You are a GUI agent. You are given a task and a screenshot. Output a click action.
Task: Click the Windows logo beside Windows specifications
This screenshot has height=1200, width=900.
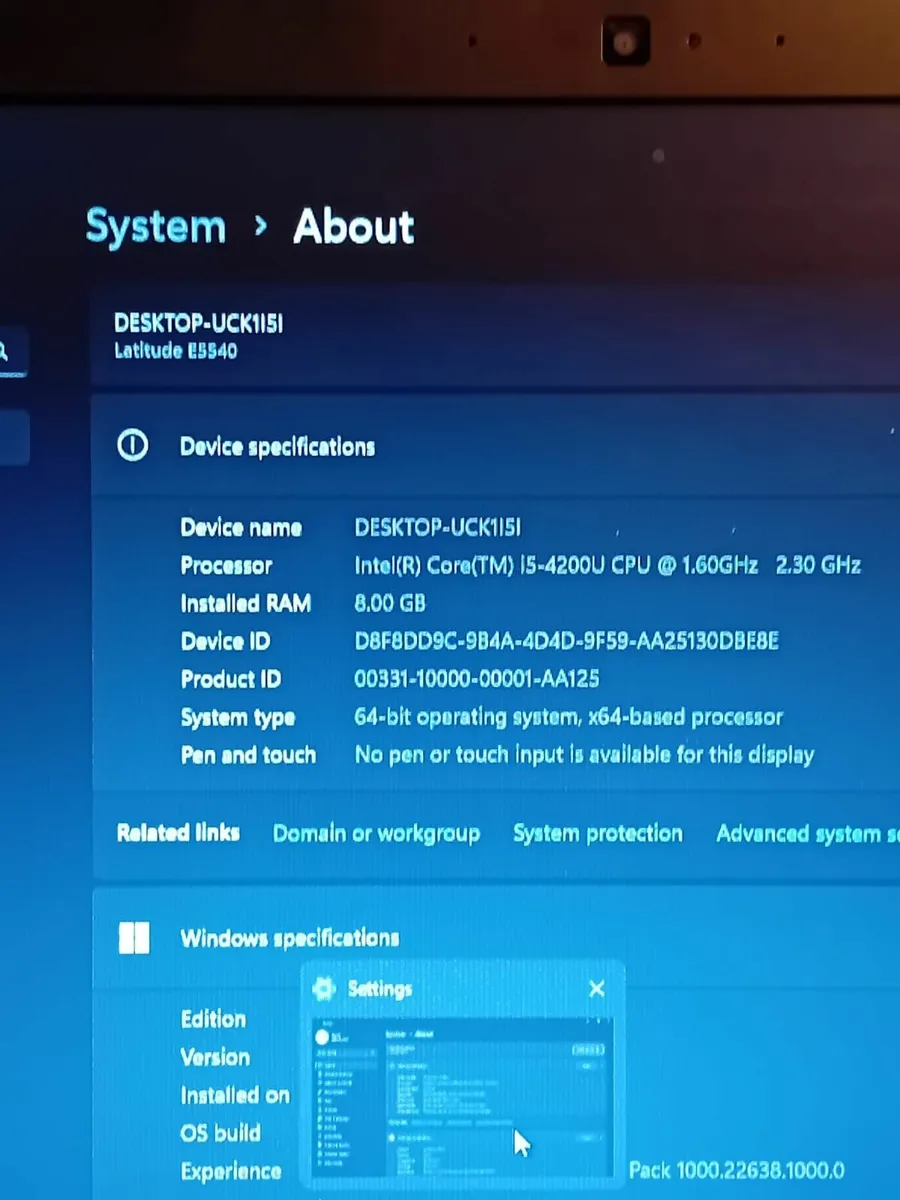[133, 938]
